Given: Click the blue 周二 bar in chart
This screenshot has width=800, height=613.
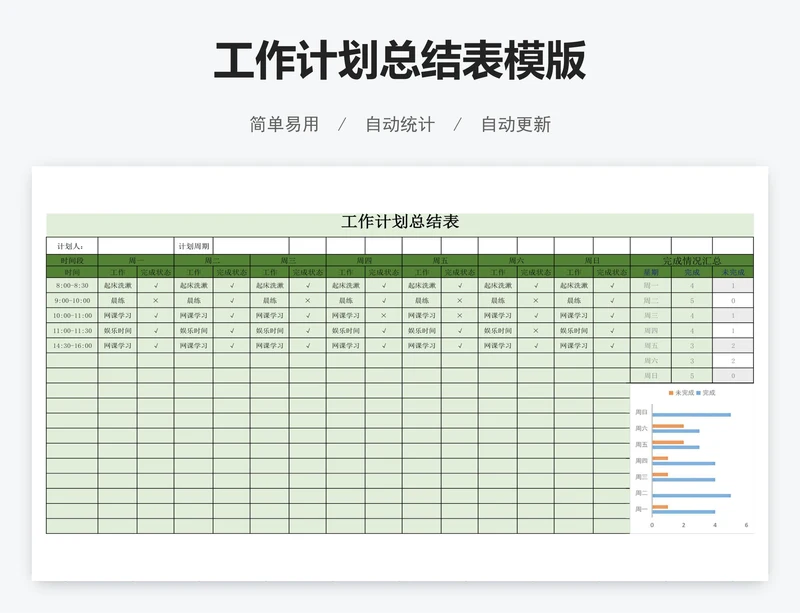Looking at the screenshot, I should 691,496.
